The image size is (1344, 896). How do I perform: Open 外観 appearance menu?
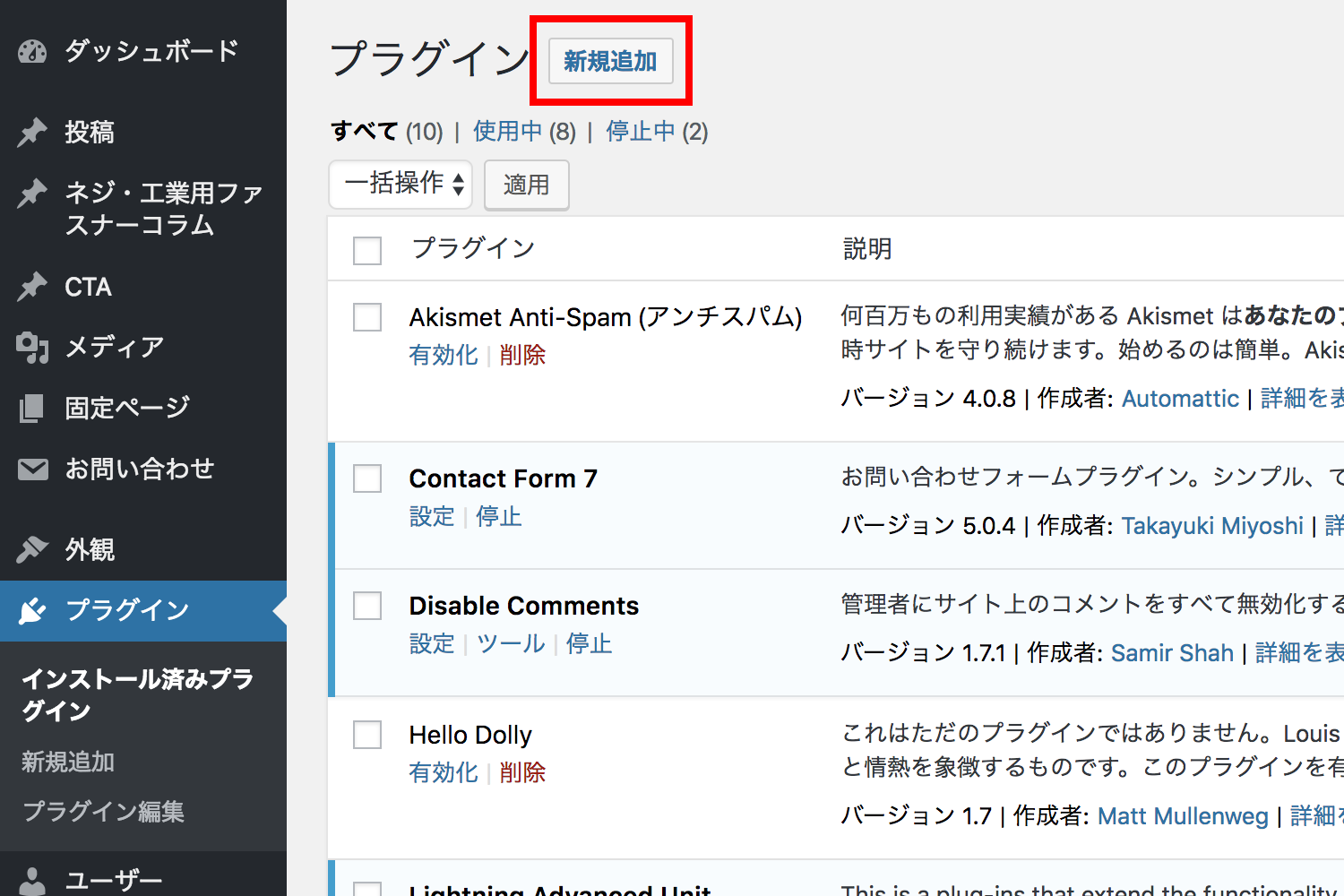(x=143, y=549)
